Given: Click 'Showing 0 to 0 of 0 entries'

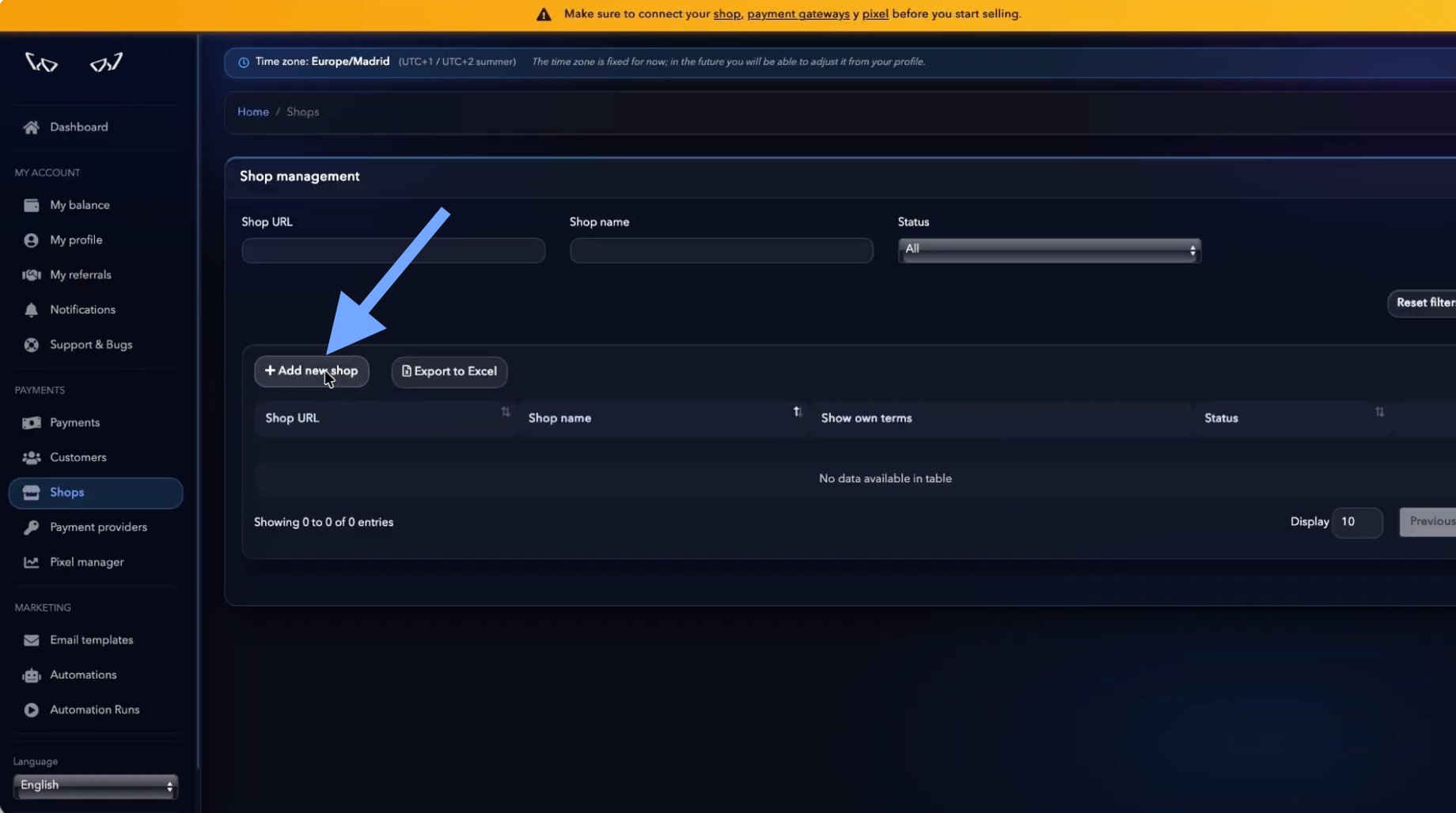Looking at the screenshot, I should 324,523.
